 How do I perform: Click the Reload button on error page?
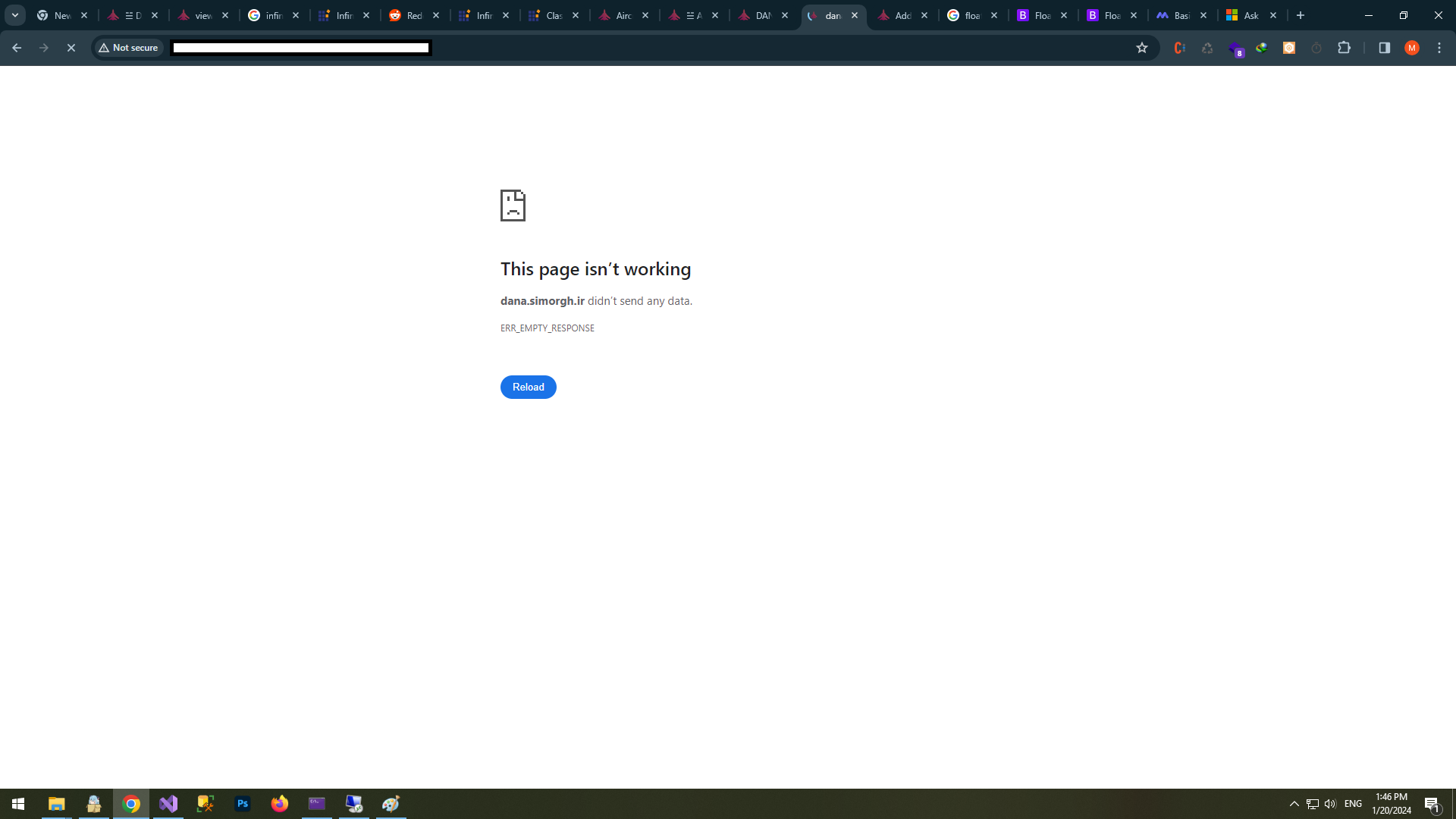528,387
